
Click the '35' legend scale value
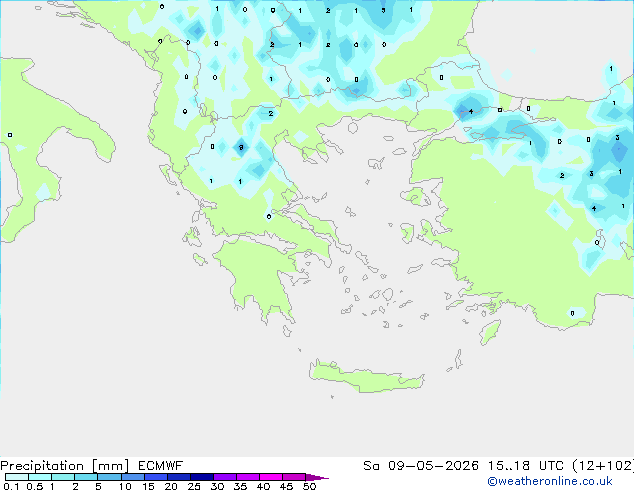point(240,486)
